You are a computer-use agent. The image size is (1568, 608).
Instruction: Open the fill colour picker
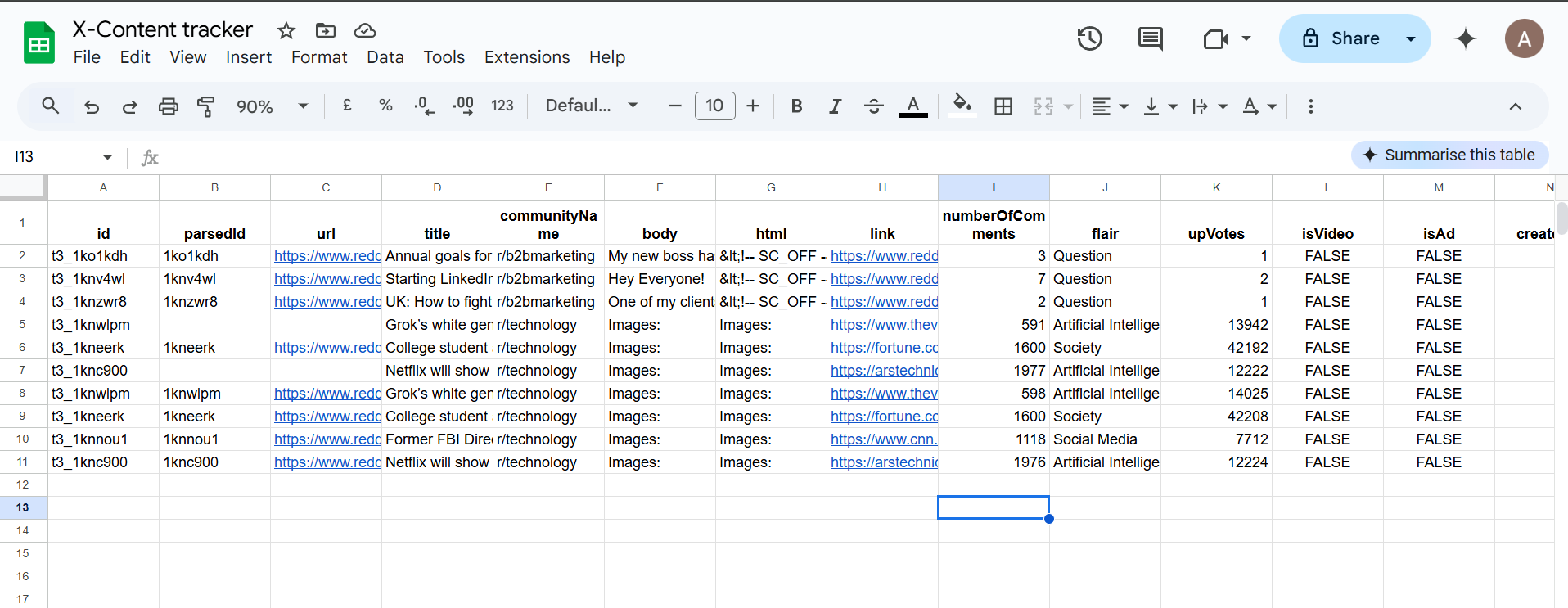[x=962, y=106]
